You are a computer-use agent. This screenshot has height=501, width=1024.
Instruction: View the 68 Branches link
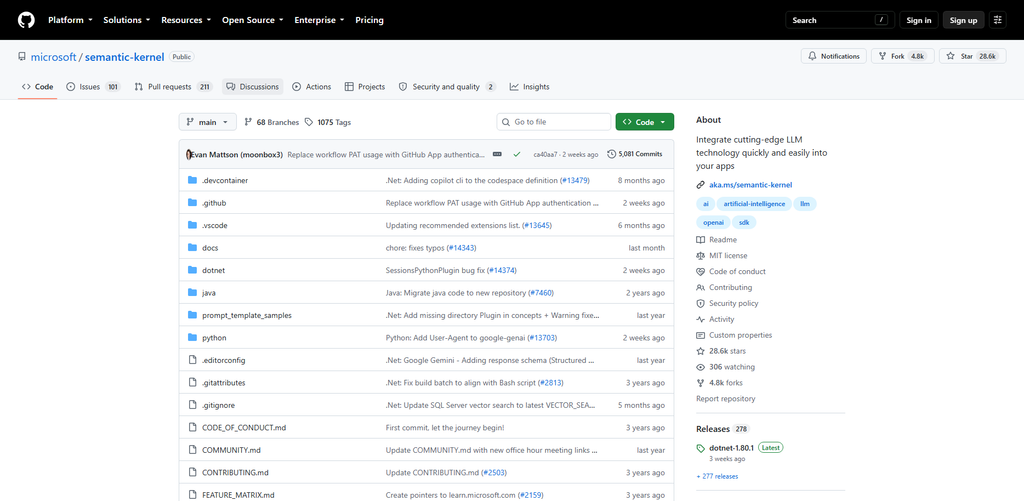pyautogui.click(x=271, y=122)
